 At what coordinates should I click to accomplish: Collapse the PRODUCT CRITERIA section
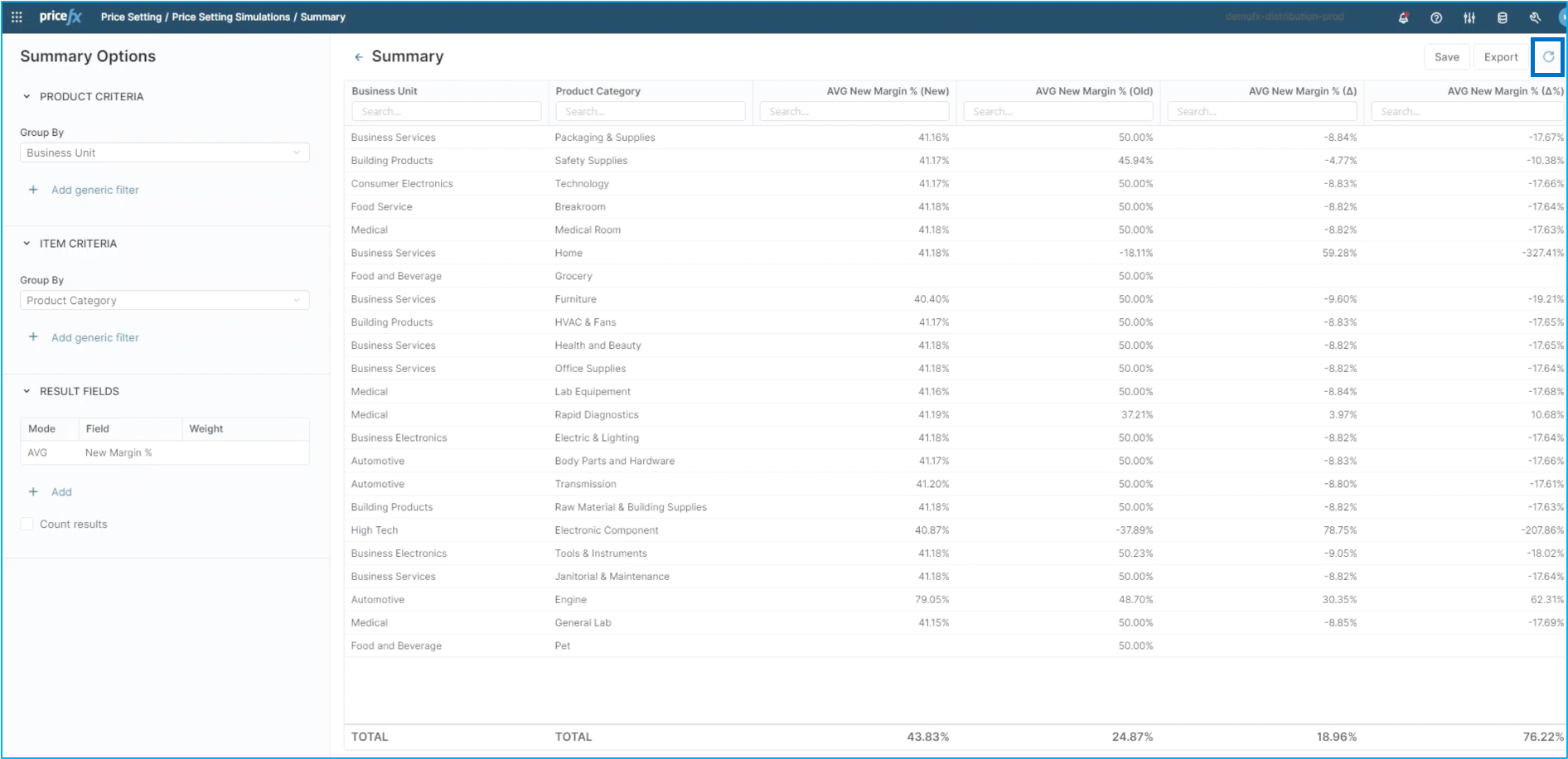pyautogui.click(x=27, y=97)
